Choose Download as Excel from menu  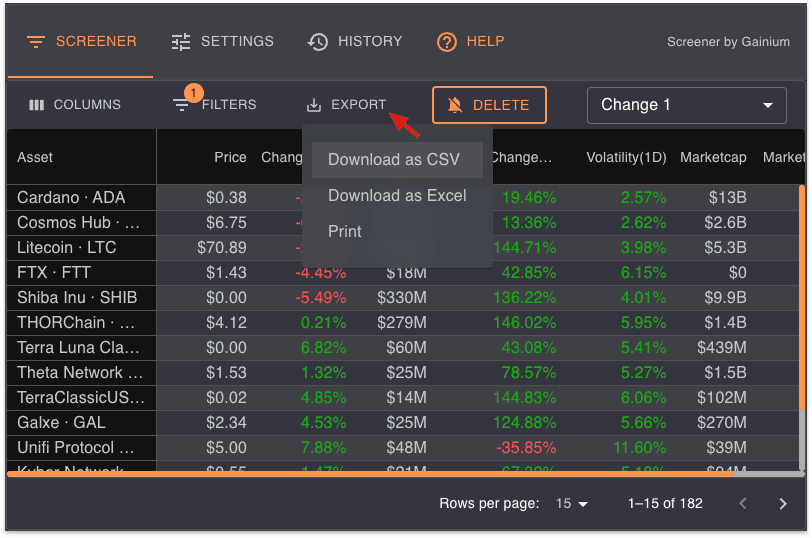pos(397,196)
